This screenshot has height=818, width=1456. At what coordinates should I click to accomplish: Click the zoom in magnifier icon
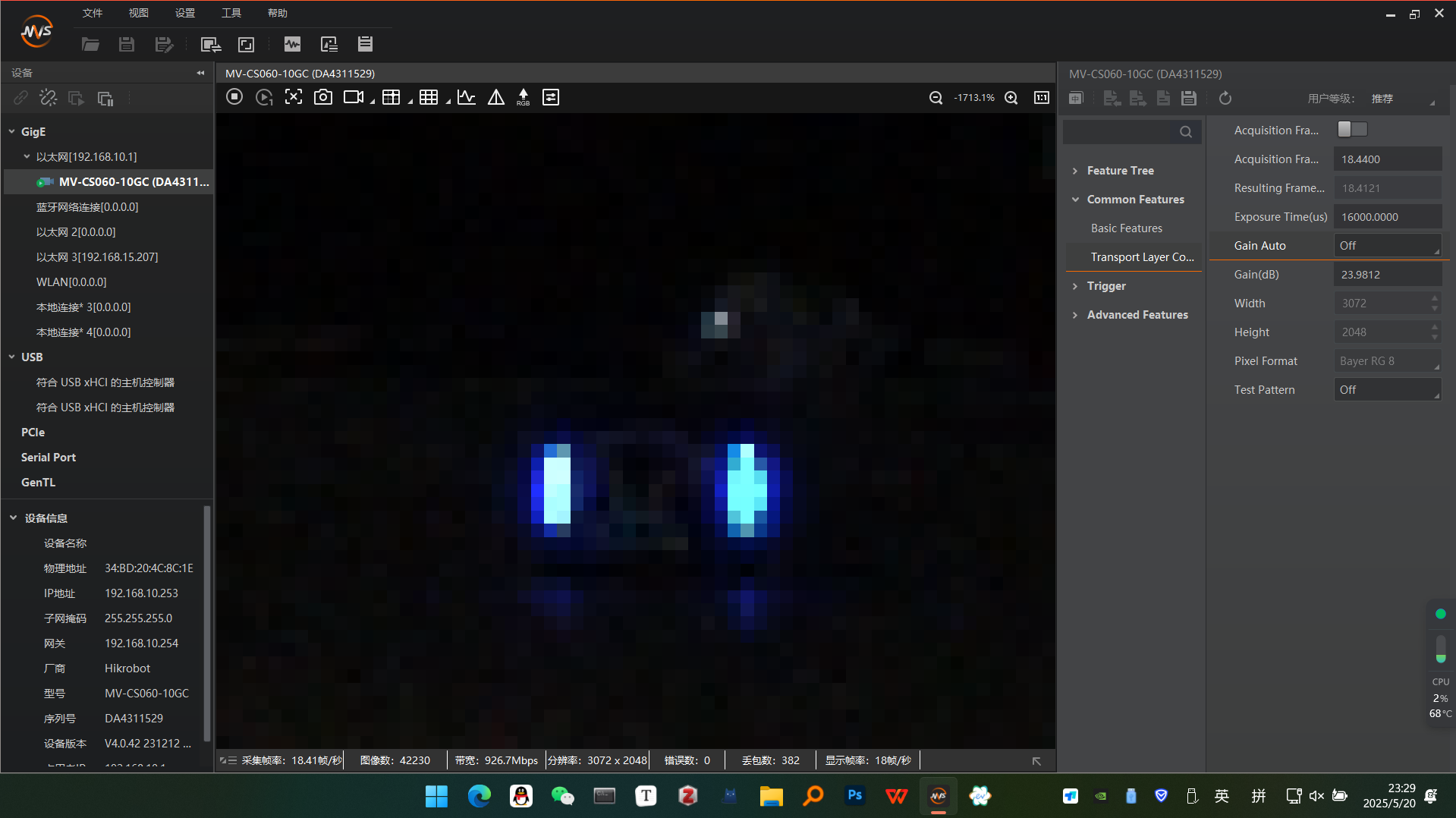(1011, 98)
